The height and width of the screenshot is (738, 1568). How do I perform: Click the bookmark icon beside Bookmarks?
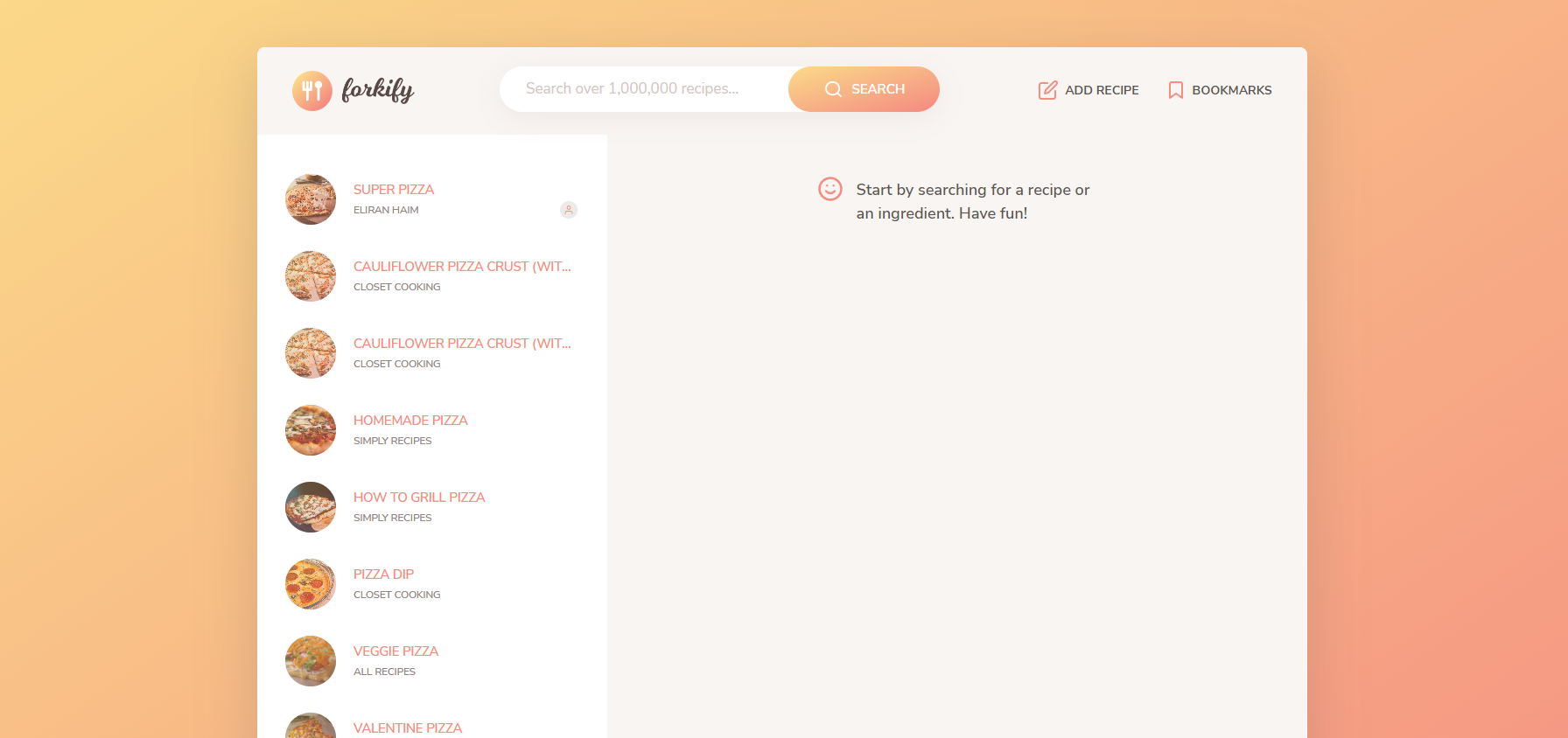1175,90
